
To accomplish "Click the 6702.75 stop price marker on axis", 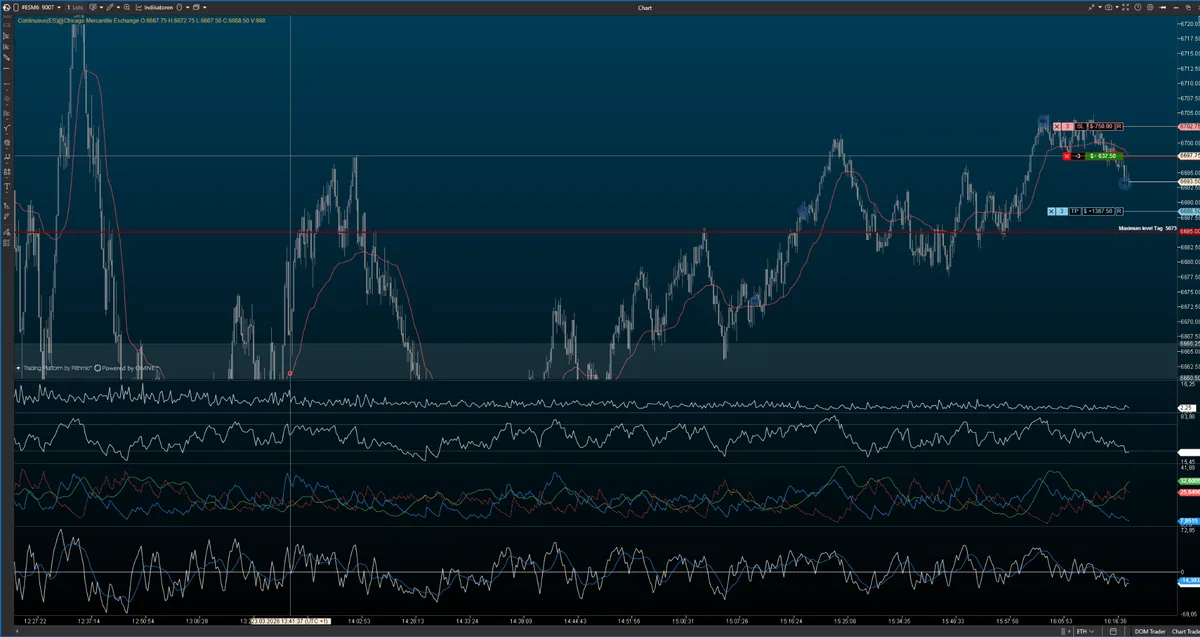I will (x=1189, y=127).
